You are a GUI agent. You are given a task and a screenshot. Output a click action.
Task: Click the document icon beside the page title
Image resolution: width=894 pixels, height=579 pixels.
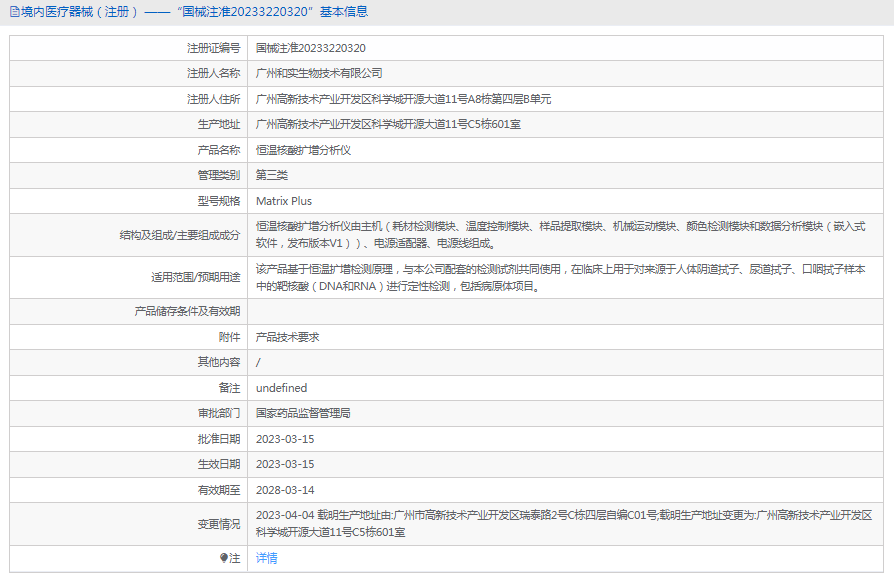15,12
